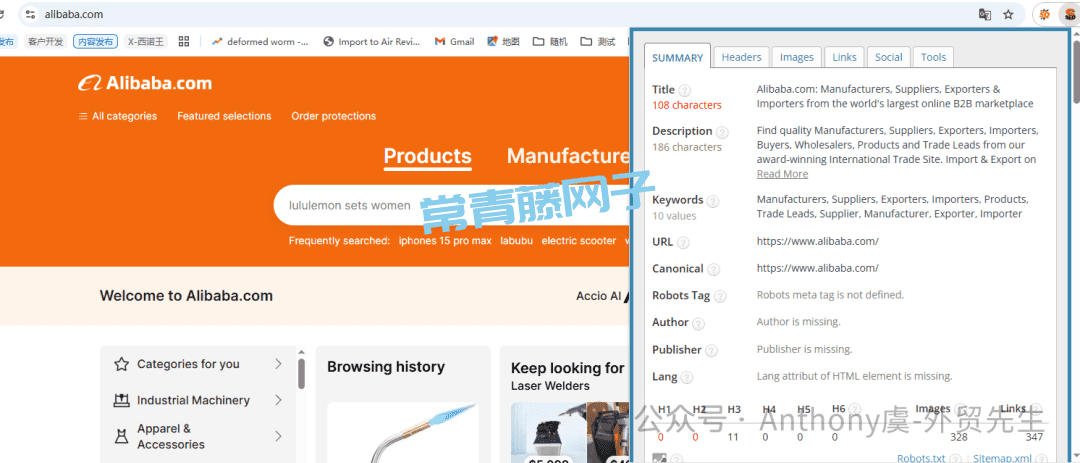The height and width of the screenshot is (463, 1080).
Task: Click the help icon next to Robots Tag
Action: pos(720,296)
